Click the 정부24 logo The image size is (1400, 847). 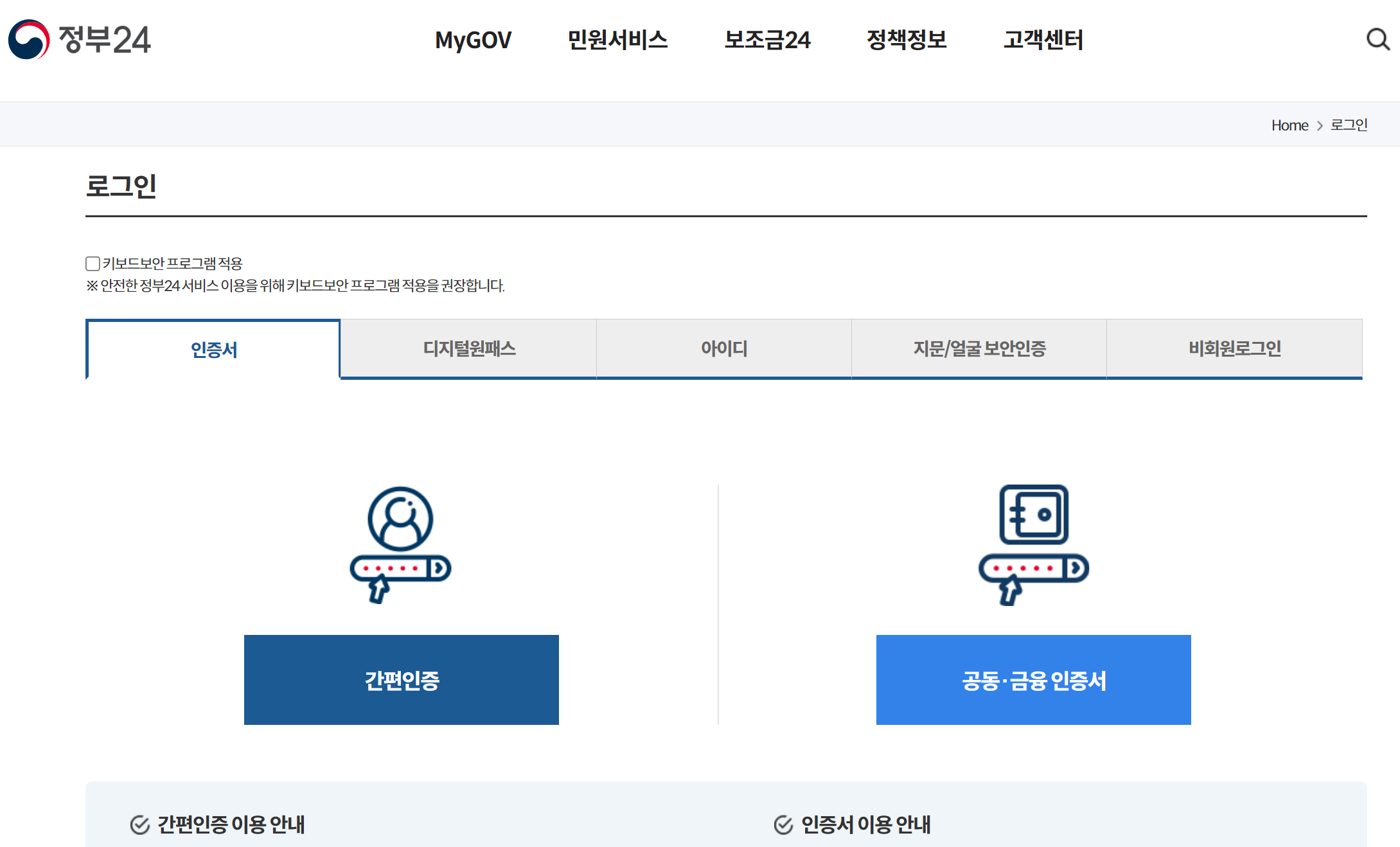coord(79,40)
